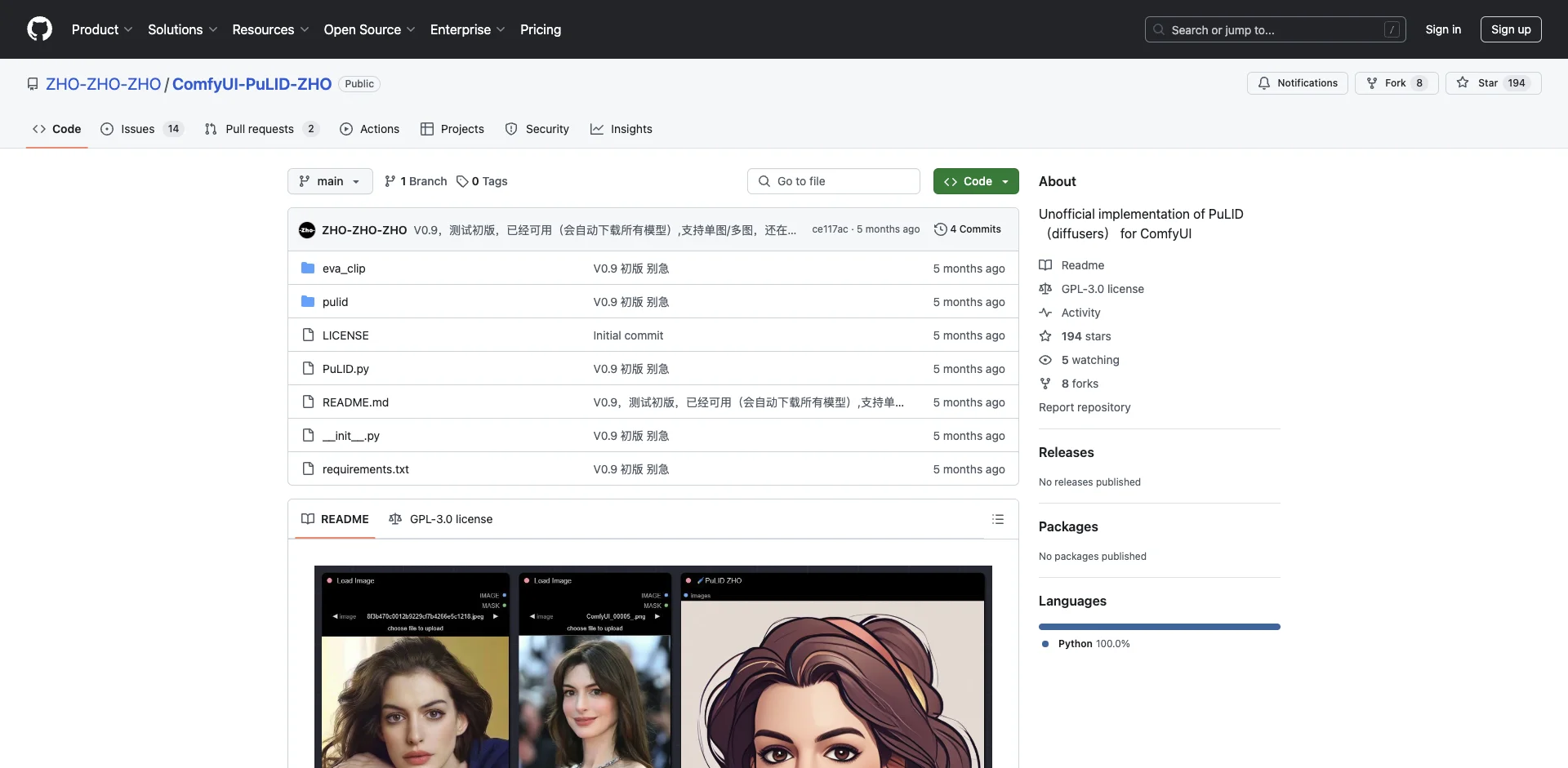Open the Actions tab
The height and width of the screenshot is (768, 1568).
(x=370, y=129)
